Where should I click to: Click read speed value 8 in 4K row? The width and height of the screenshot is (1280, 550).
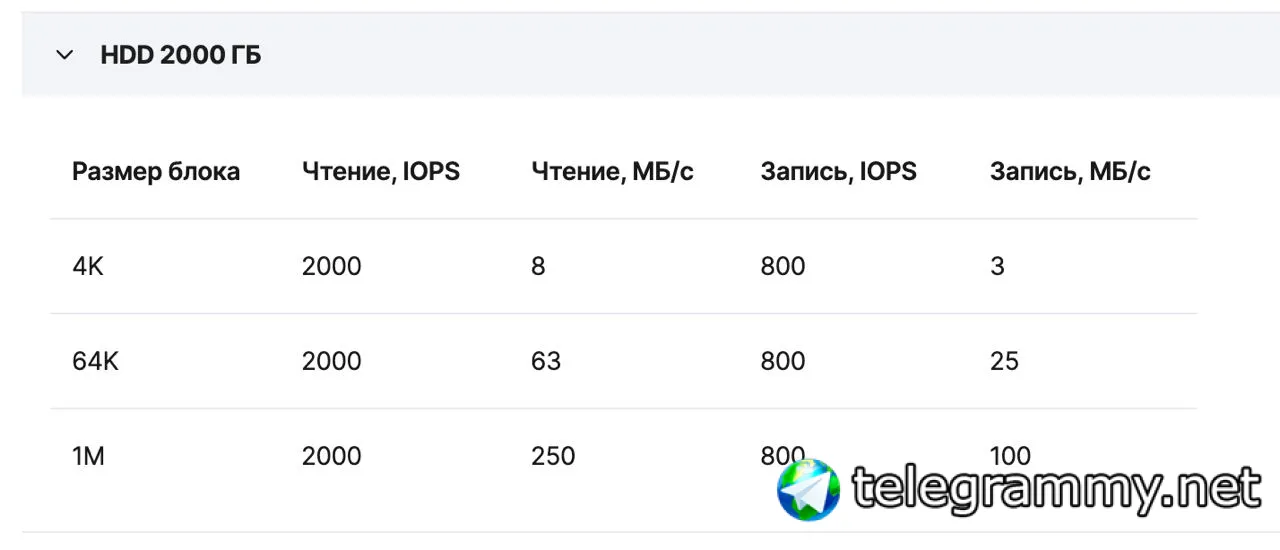(539, 267)
